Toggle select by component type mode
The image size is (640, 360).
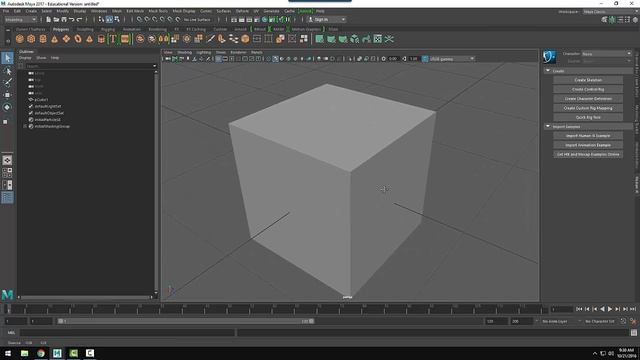[117, 19]
